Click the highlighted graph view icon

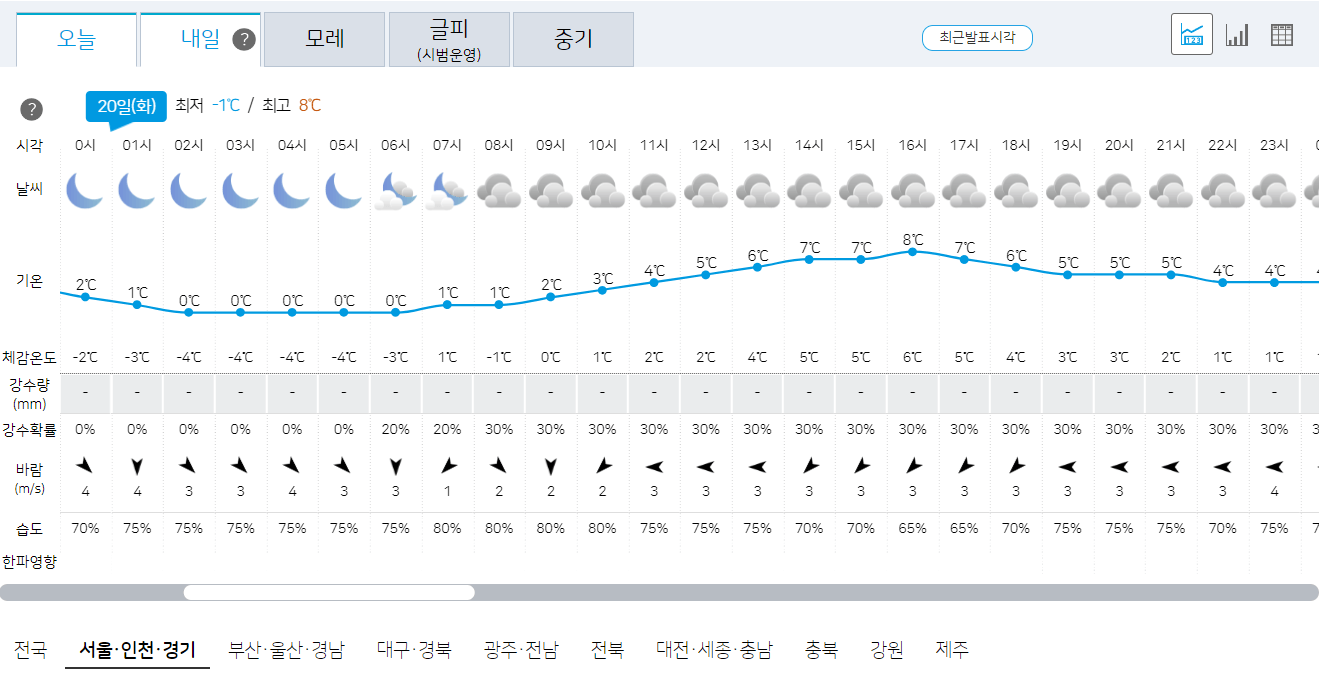pyautogui.click(x=1191, y=33)
